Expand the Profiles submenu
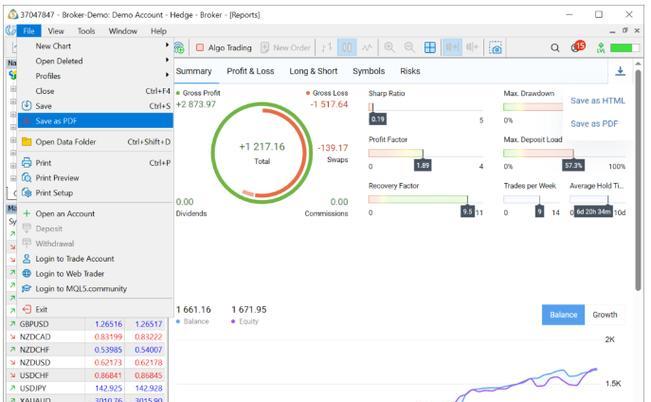This screenshot has width=651, height=402. pyautogui.click(x=95, y=76)
